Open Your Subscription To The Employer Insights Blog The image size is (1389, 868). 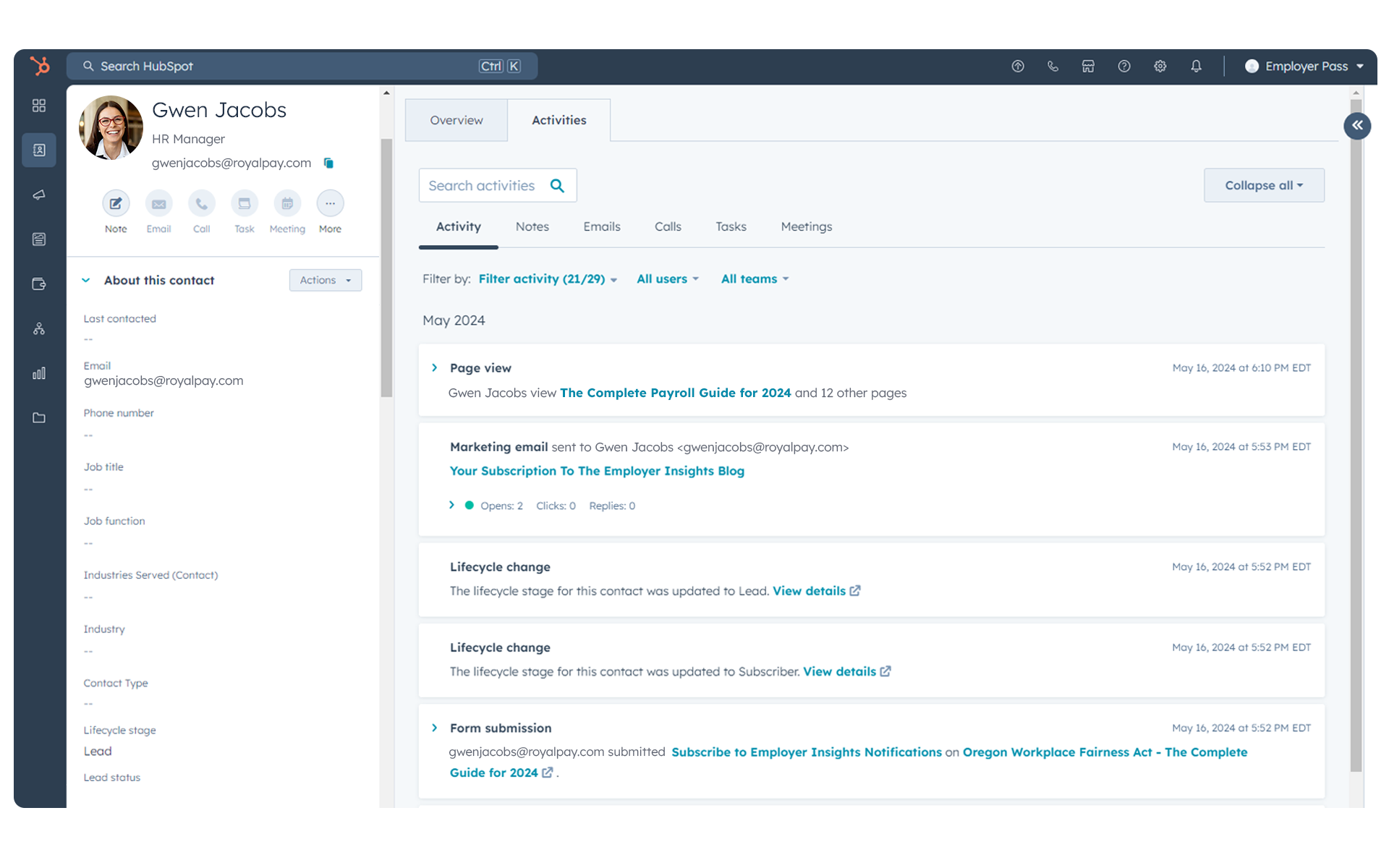597,471
